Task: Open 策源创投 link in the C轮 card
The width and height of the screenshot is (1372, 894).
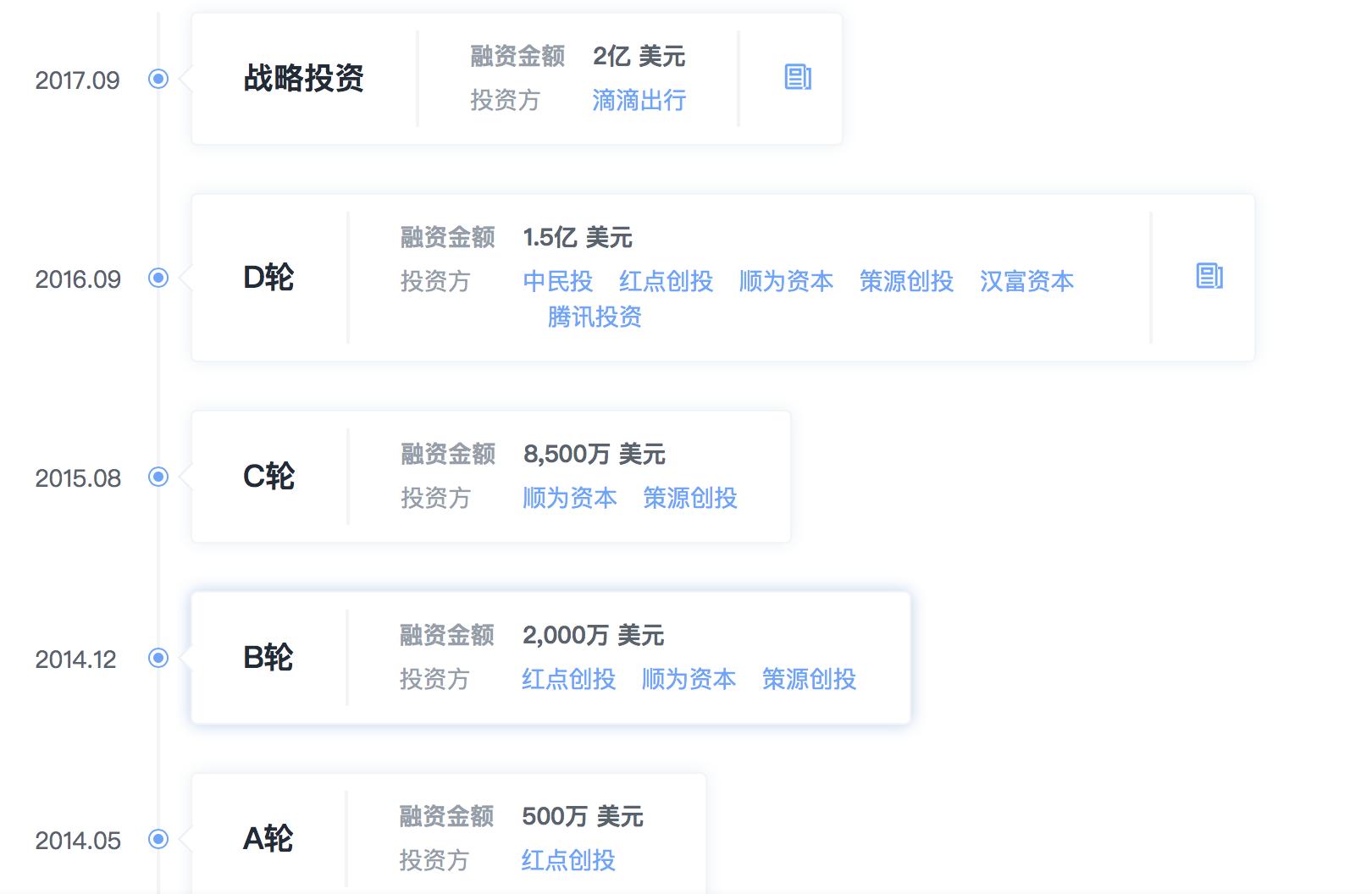Action: (689, 498)
